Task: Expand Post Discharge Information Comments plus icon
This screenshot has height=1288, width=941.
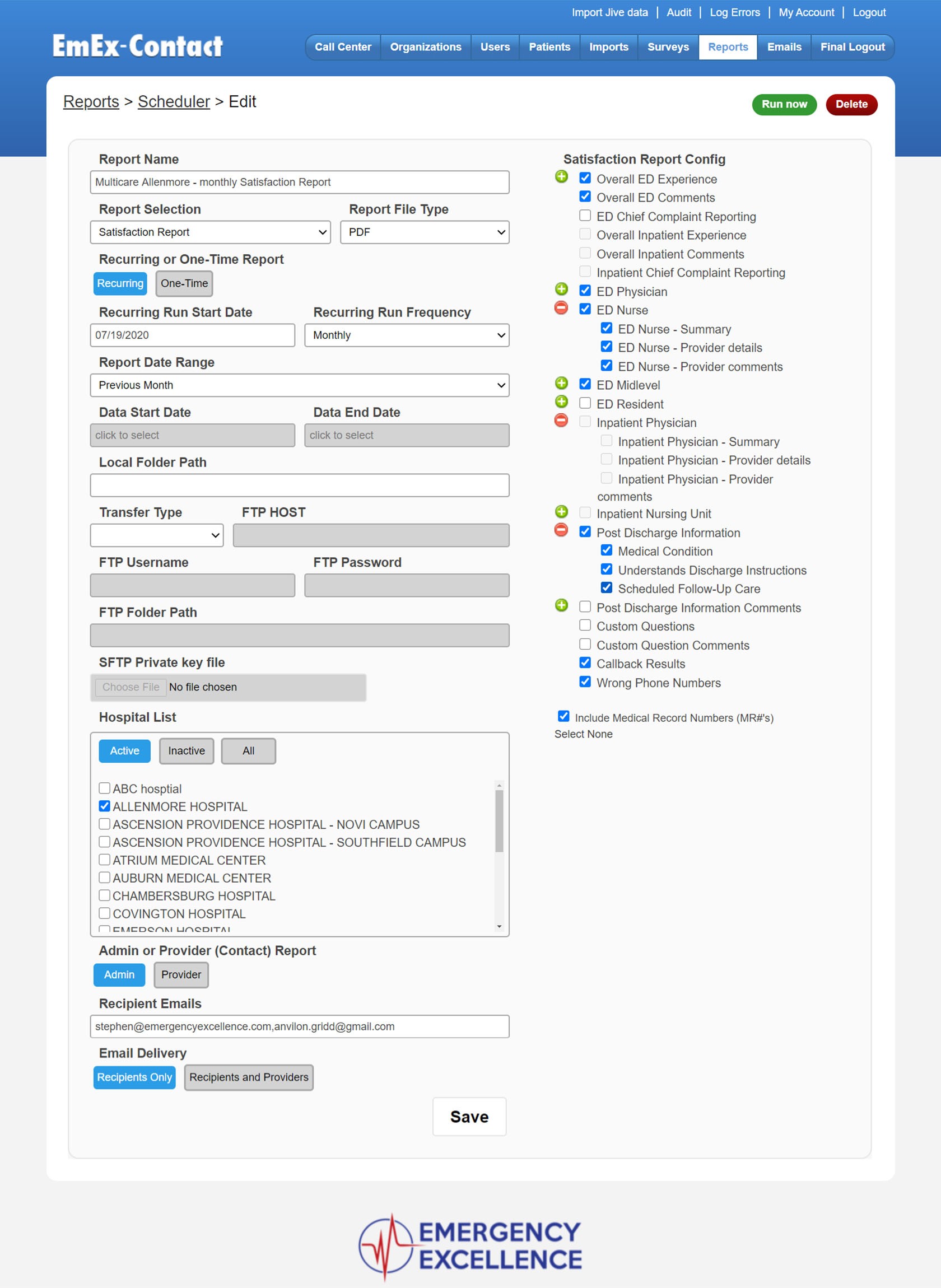Action: coord(561,606)
